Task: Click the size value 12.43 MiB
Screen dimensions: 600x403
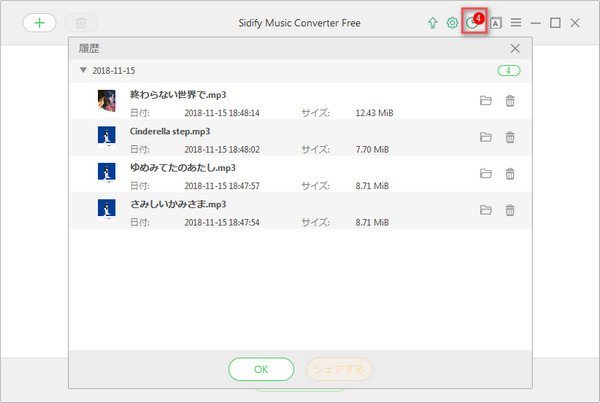Action: (x=374, y=113)
